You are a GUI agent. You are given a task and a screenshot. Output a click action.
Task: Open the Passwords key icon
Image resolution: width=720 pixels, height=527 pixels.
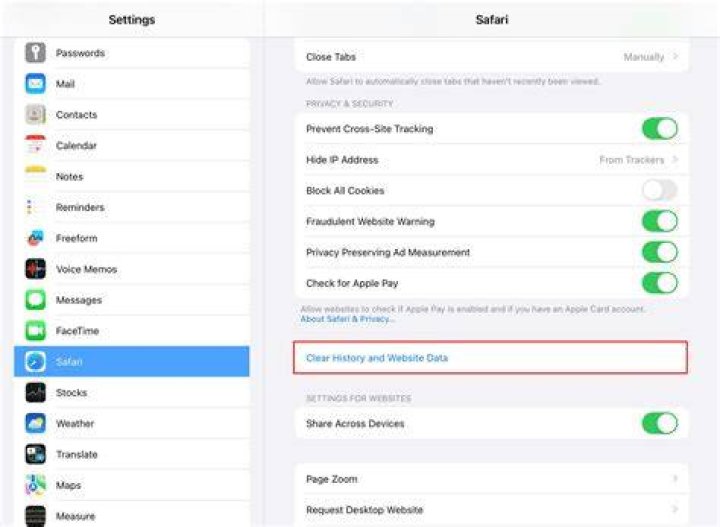35,53
